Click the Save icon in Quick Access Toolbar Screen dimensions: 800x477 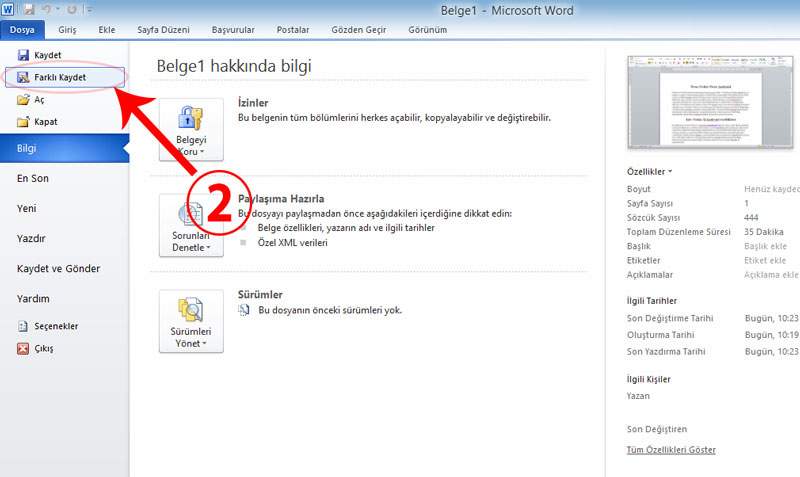pos(29,9)
